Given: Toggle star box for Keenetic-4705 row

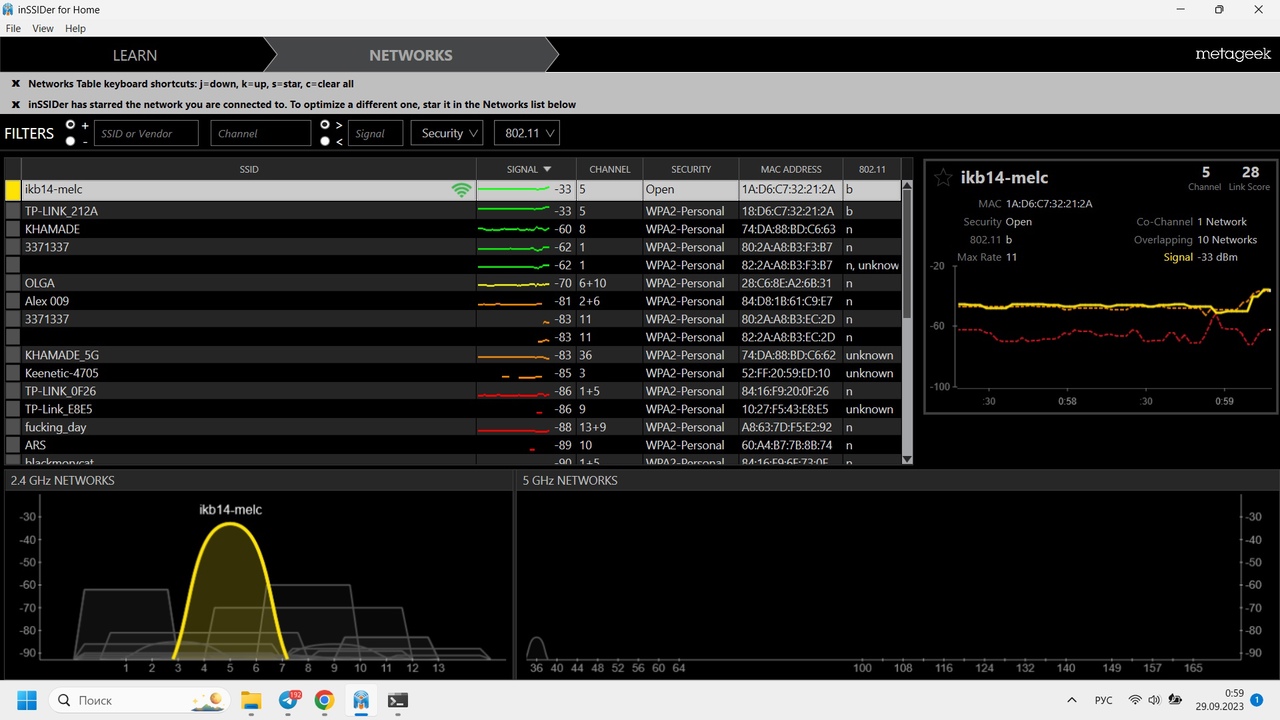Looking at the screenshot, I should tap(13, 373).
